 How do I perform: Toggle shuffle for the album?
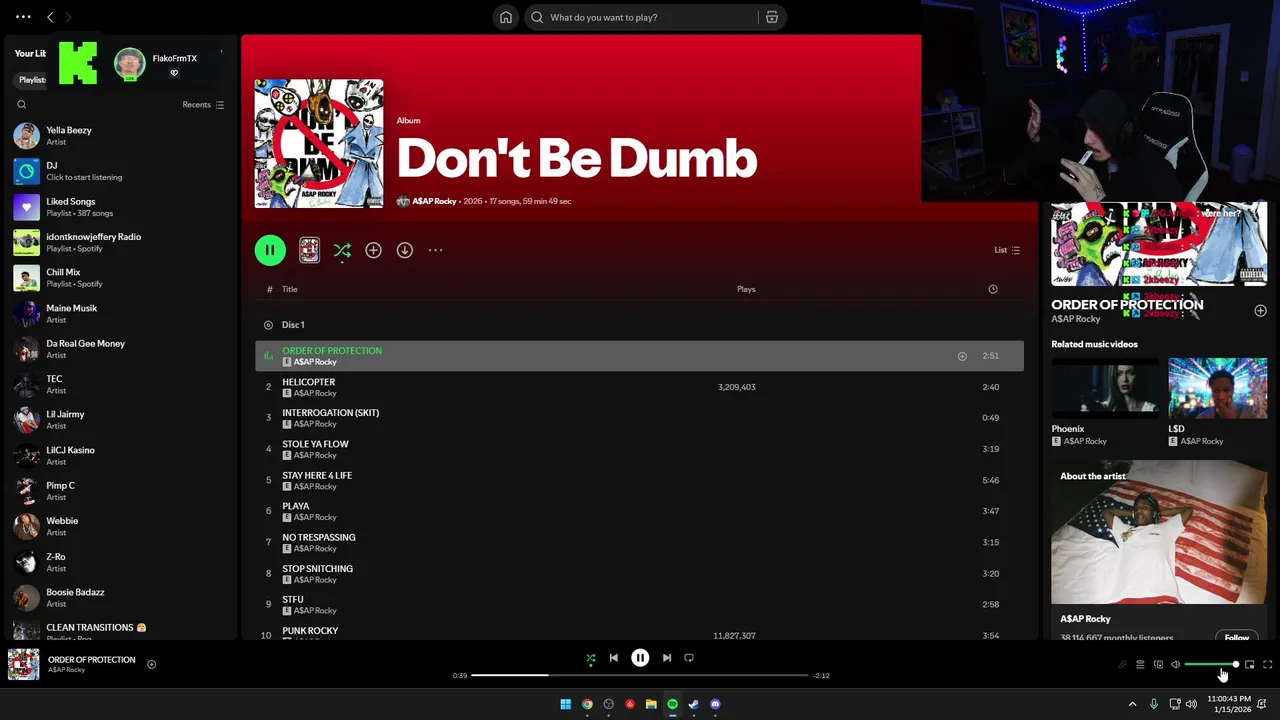(342, 250)
